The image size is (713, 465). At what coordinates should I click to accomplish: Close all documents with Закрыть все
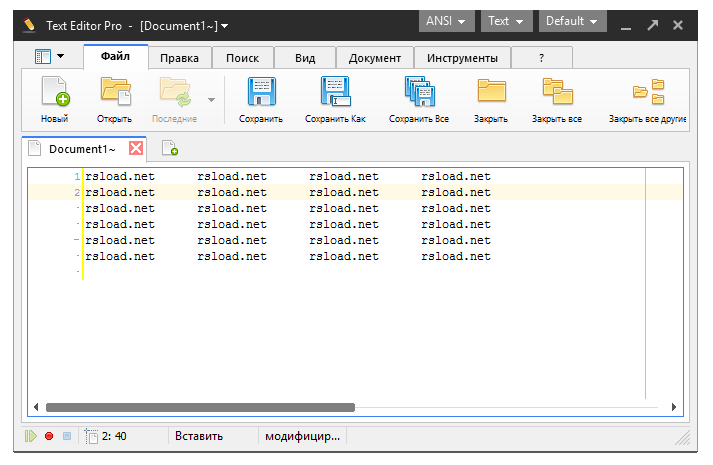click(557, 100)
